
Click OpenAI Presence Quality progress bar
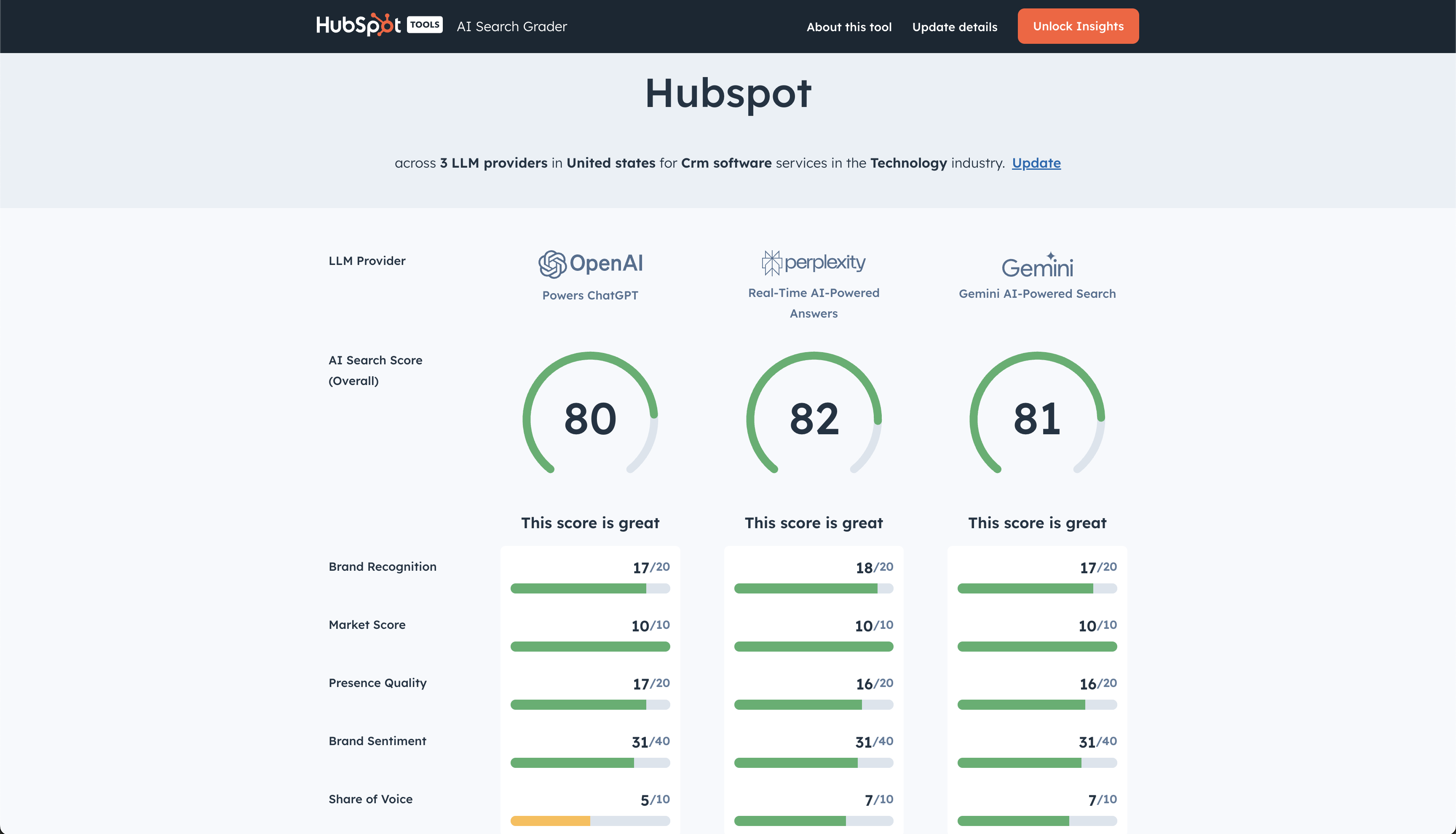(590, 705)
